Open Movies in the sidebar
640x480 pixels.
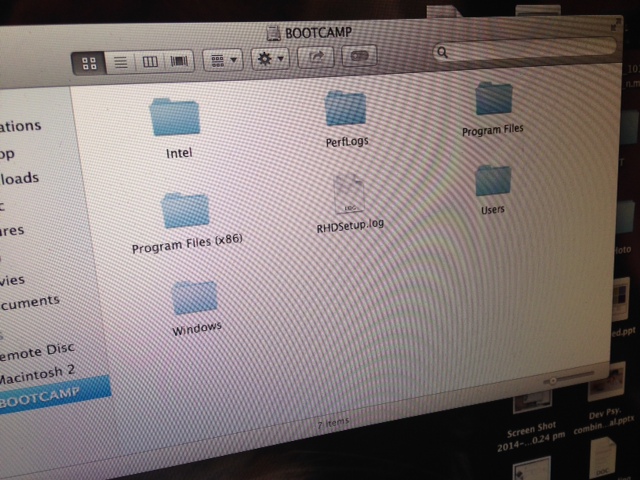(12, 281)
